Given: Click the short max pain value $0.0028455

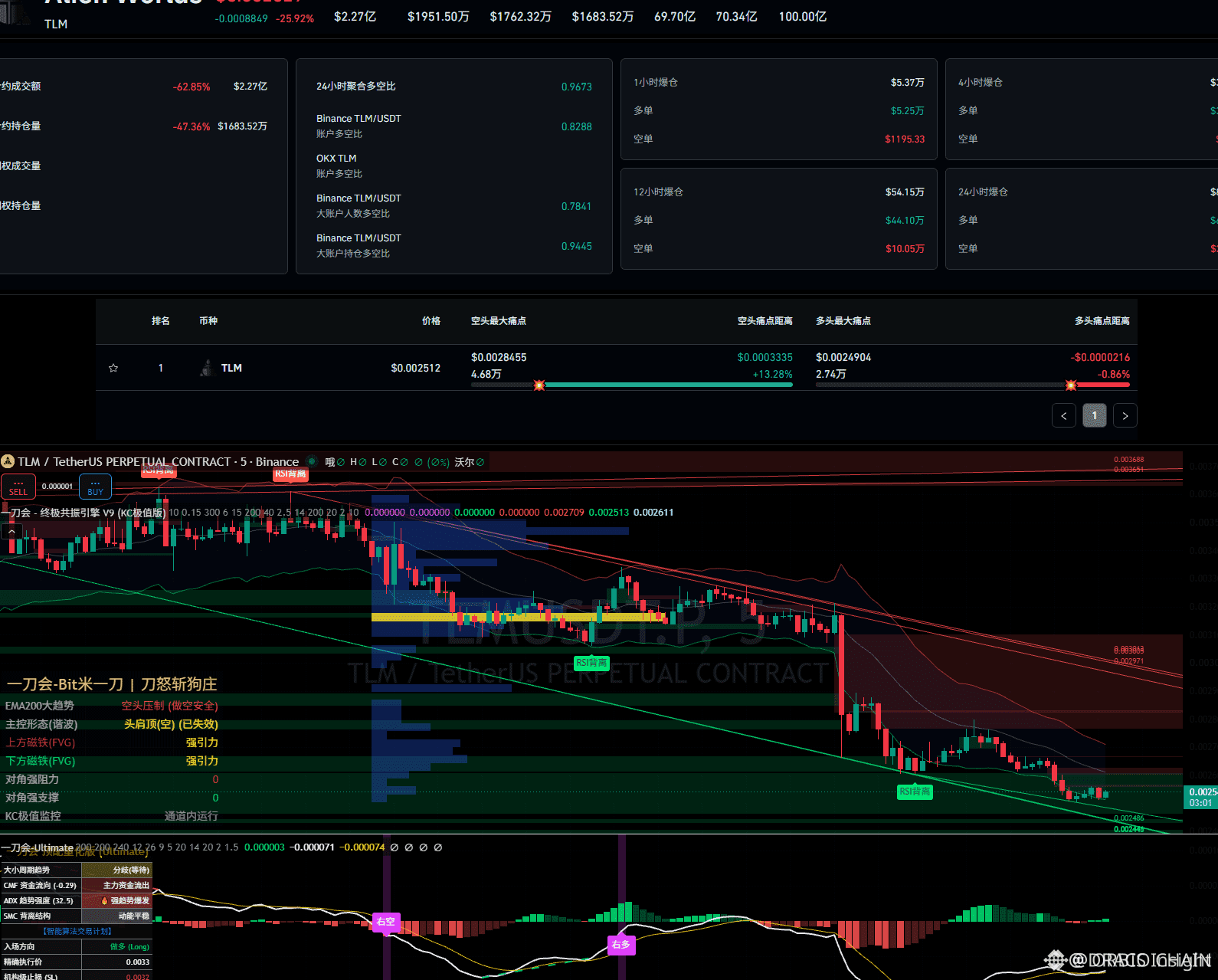Looking at the screenshot, I should click(x=499, y=357).
